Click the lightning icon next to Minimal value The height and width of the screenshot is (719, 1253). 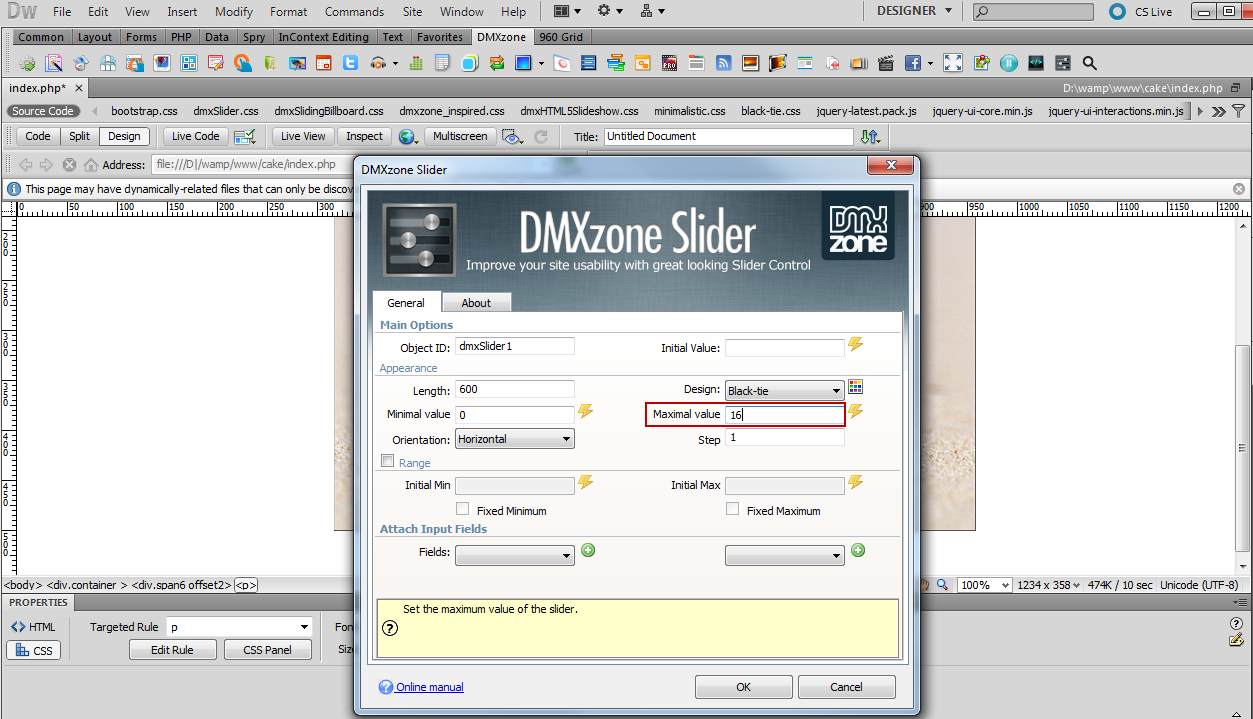tap(586, 411)
